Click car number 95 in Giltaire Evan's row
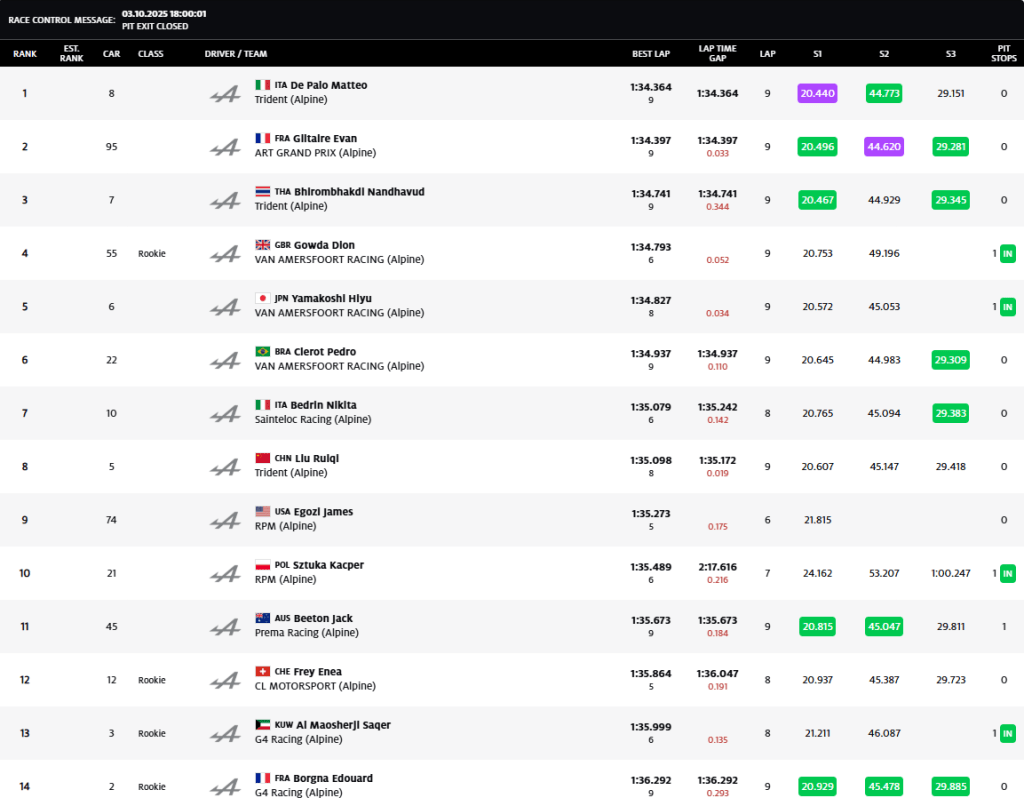 tap(112, 146)
